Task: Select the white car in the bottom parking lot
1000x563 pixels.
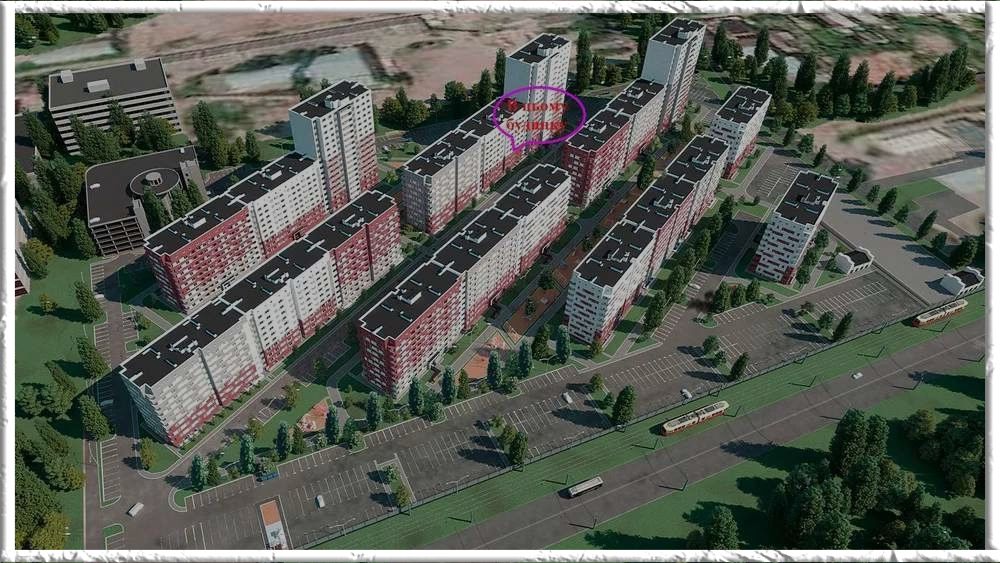Action: point(320,500)
